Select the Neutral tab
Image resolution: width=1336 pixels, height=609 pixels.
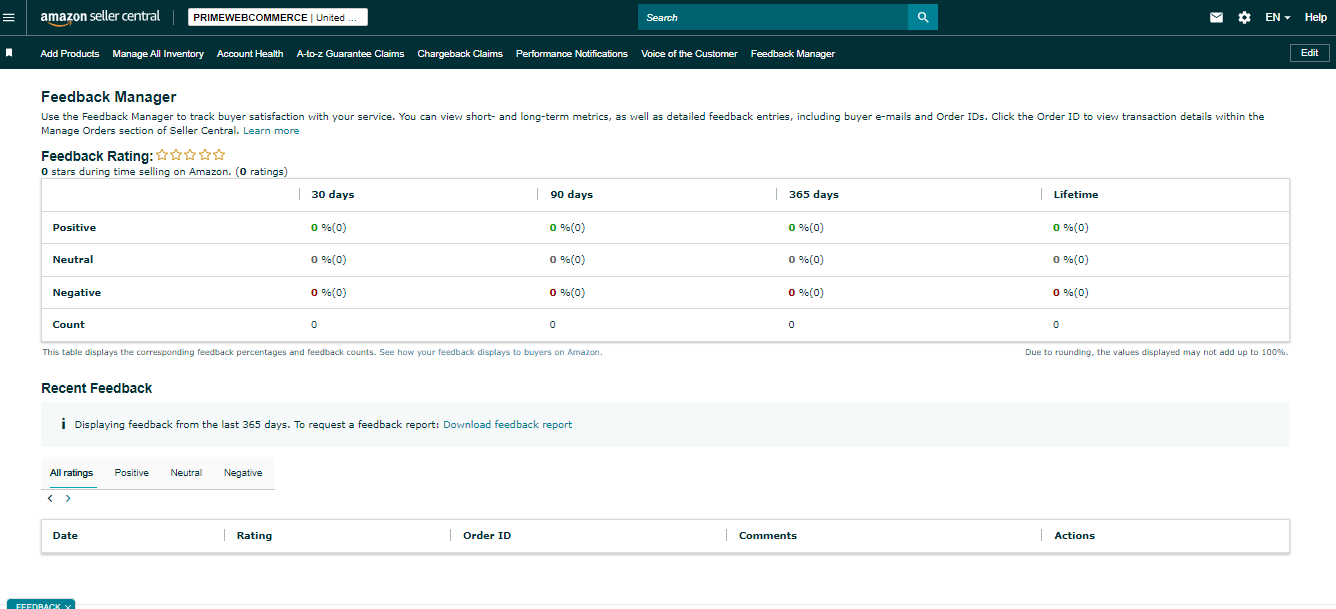click(x=186, y=473)
